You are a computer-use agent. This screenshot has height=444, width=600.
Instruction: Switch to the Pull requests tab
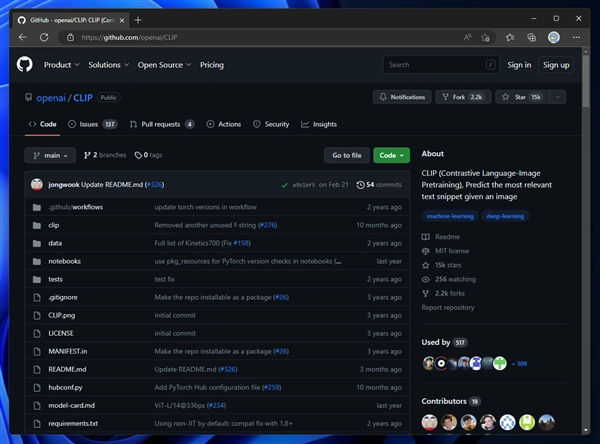tap(162, 124)
